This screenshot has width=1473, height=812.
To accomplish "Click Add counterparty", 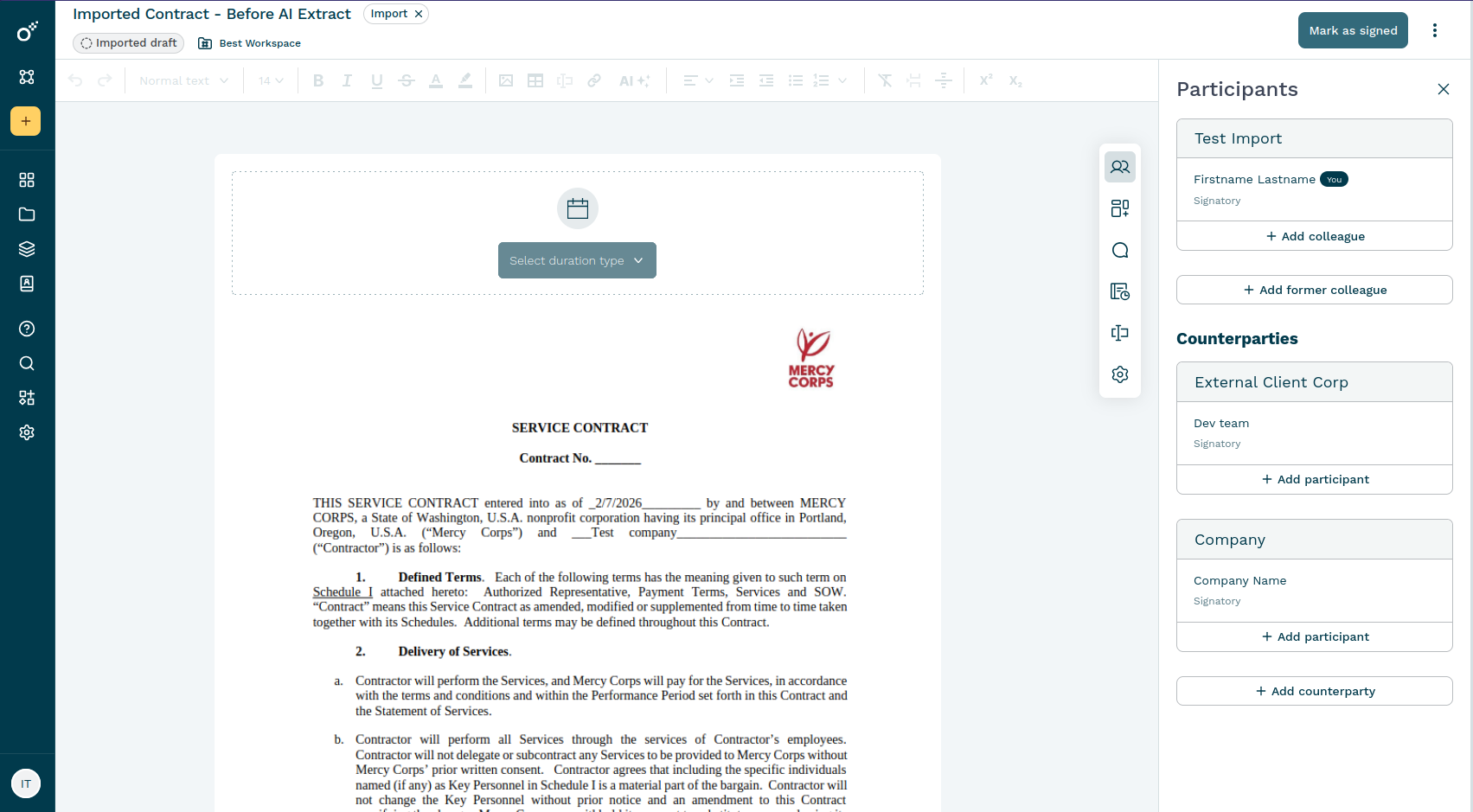I will coord(1315,691).
